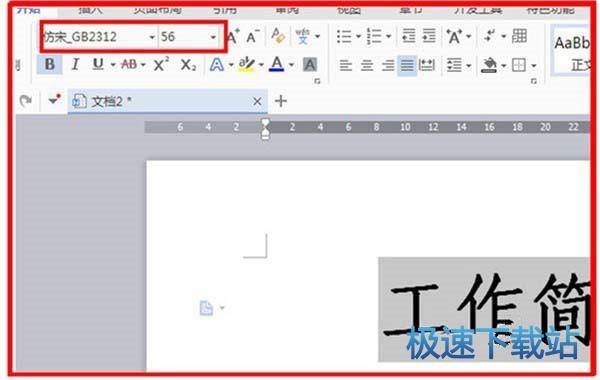The image size is (600, 380).
Task: Apply Underline to the text
Action: point(98,64)
